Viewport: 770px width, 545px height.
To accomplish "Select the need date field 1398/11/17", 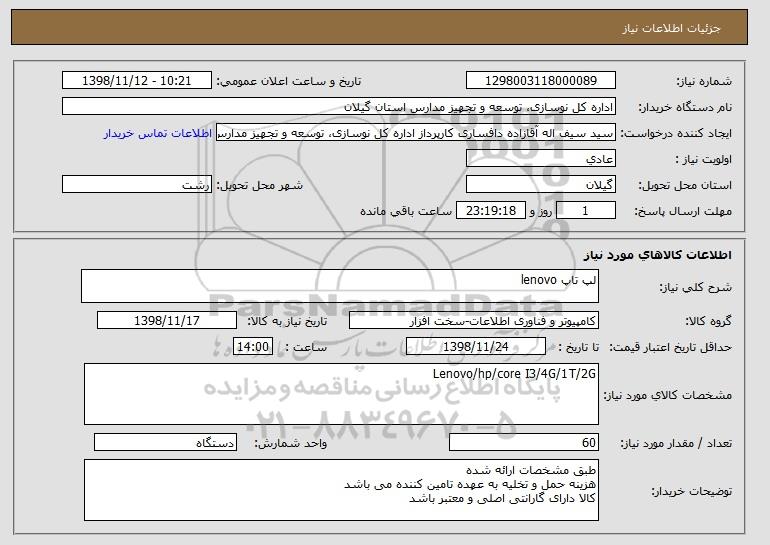I will point(167,321).
